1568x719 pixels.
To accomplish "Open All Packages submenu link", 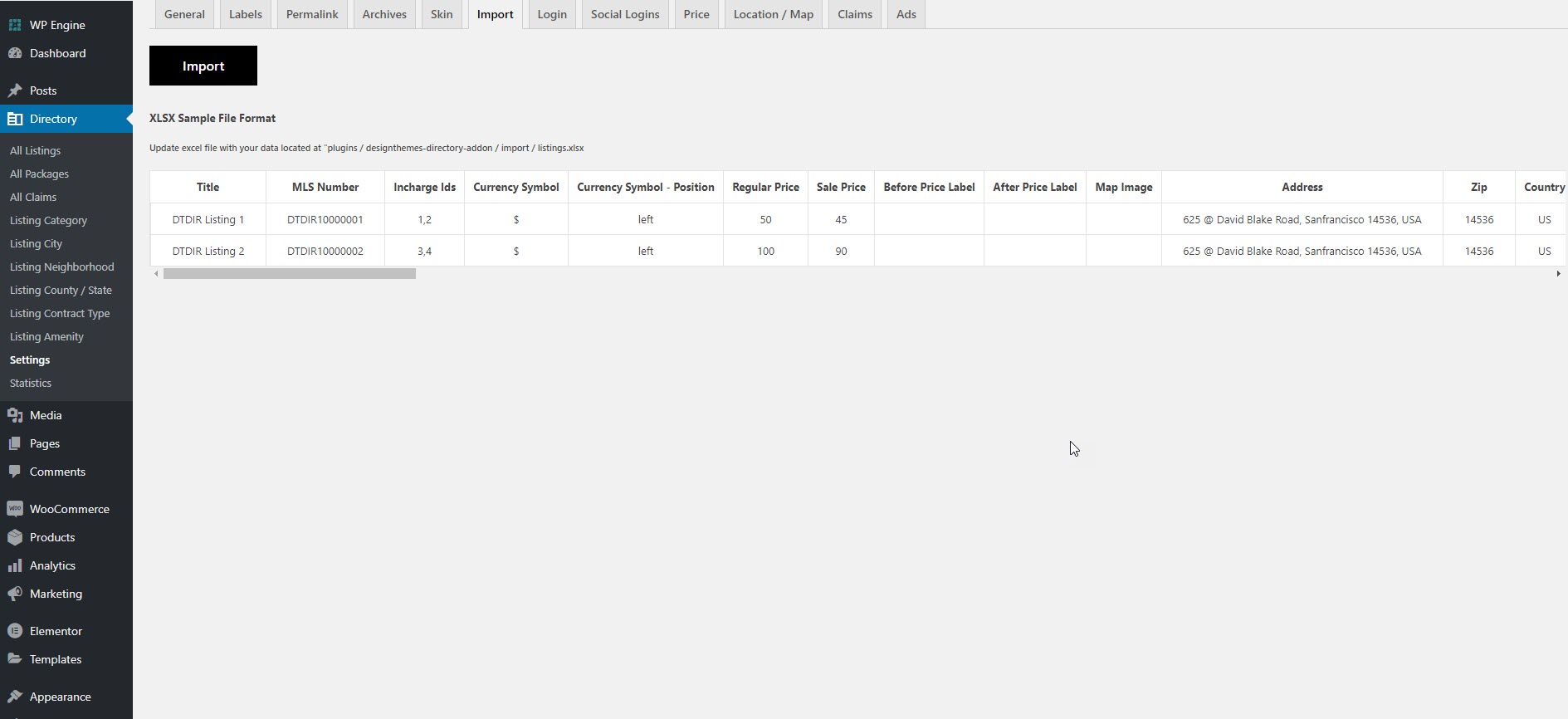I will click(39, 174).
